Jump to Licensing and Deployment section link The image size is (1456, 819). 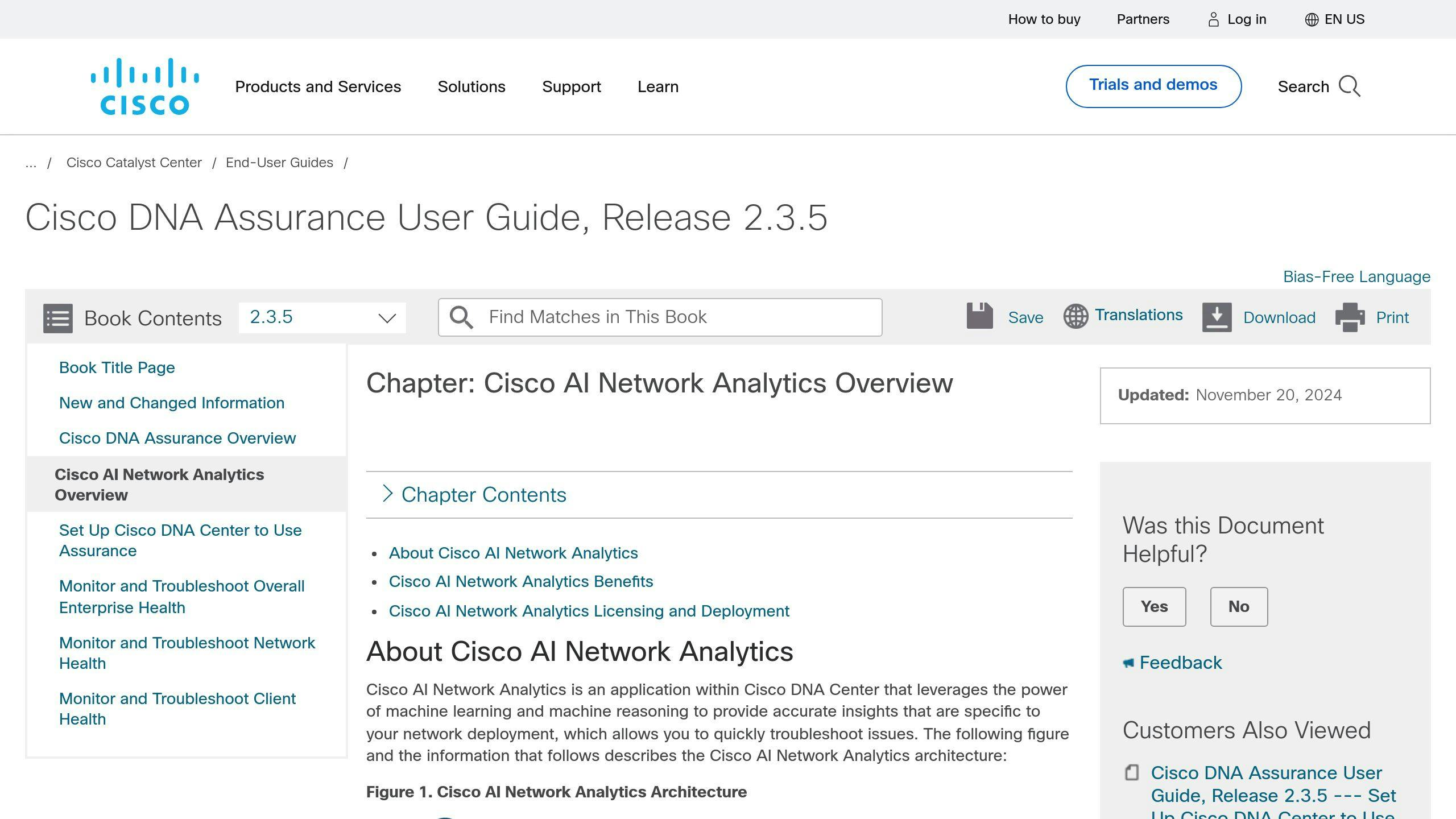pos(589,611)
